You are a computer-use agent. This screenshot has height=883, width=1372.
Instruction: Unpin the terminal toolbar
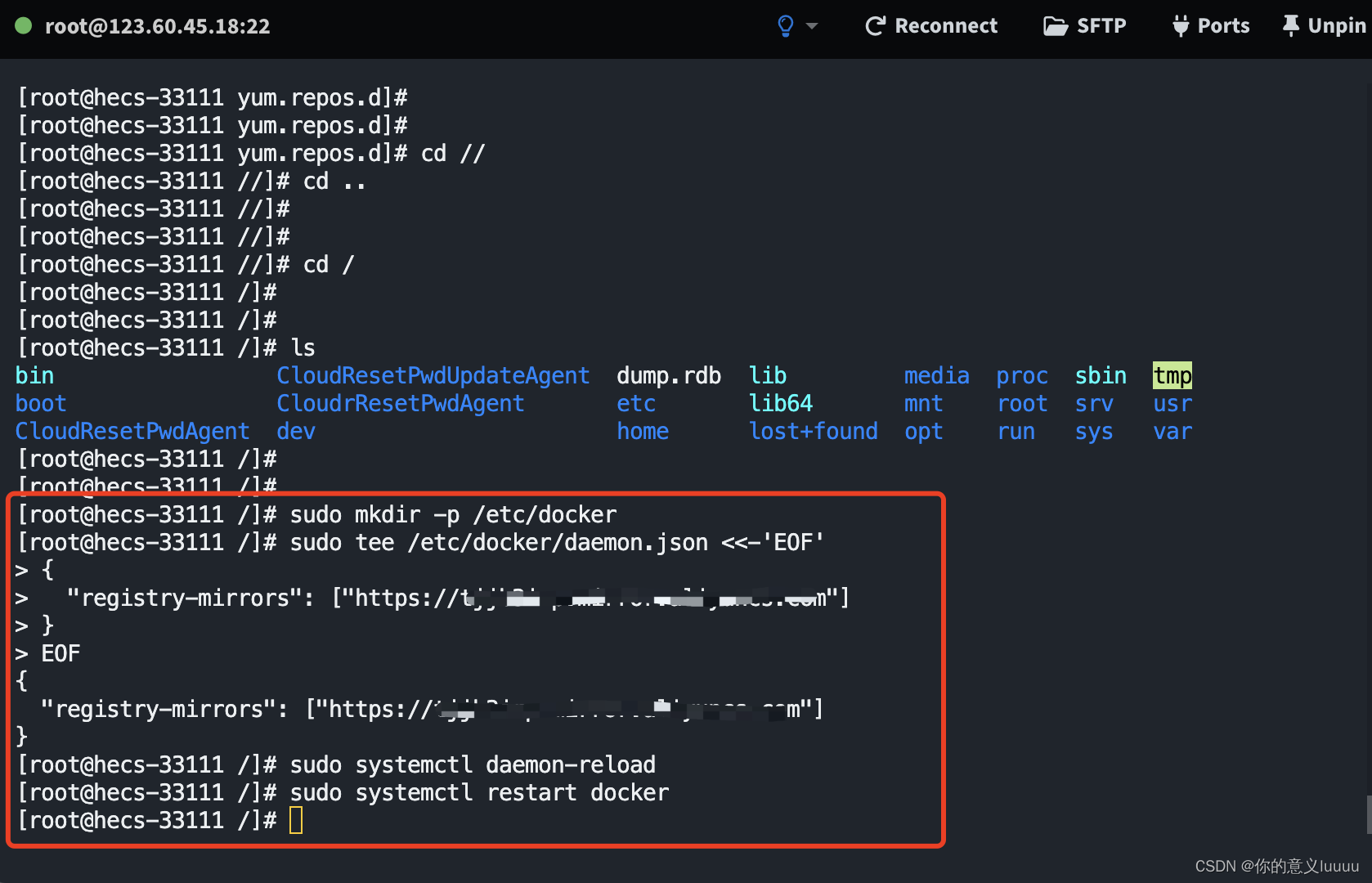click(x=1325, y=26)
